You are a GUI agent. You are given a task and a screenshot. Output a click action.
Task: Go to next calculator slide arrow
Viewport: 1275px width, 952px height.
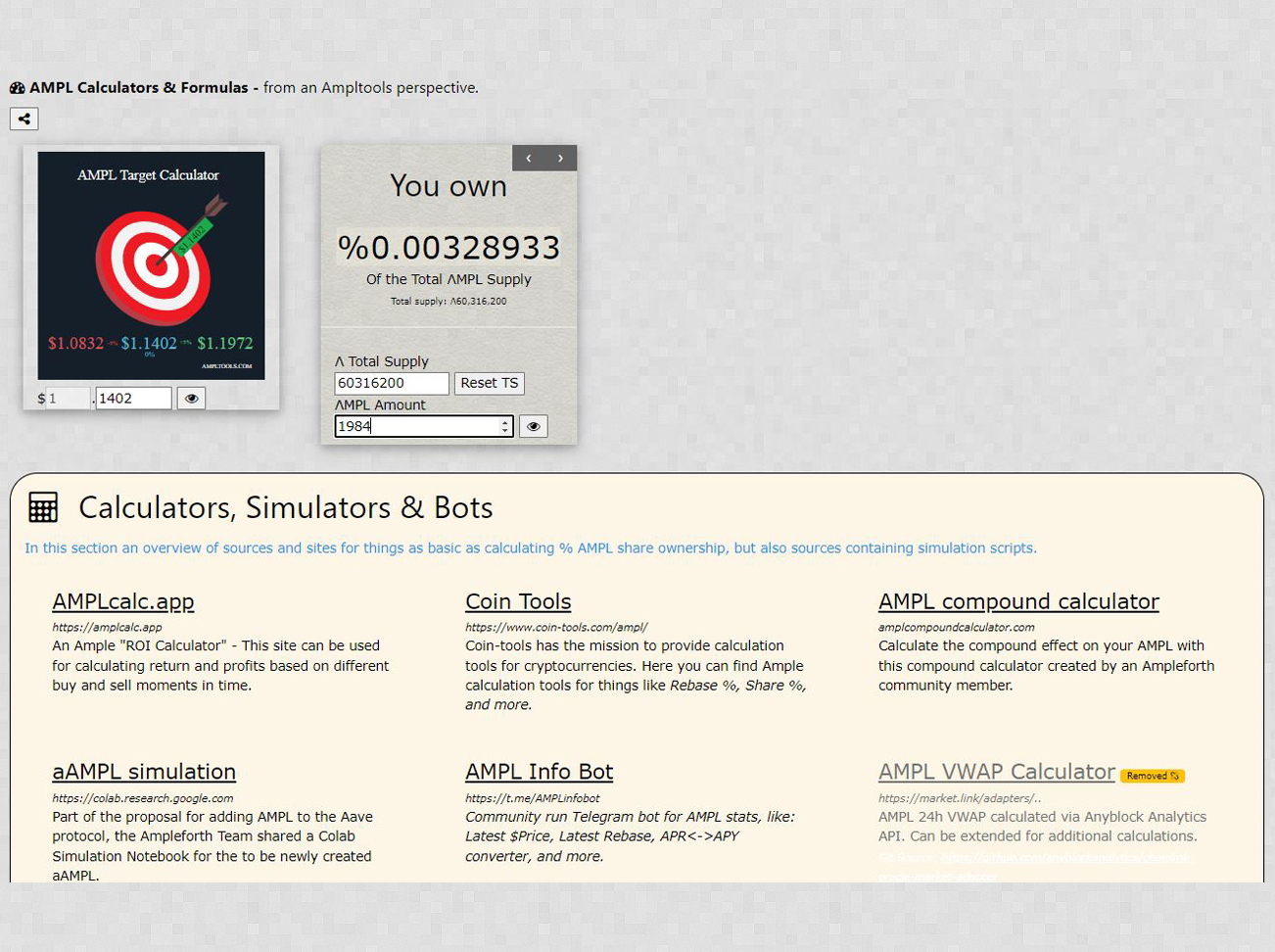click(x=560, y=159)
